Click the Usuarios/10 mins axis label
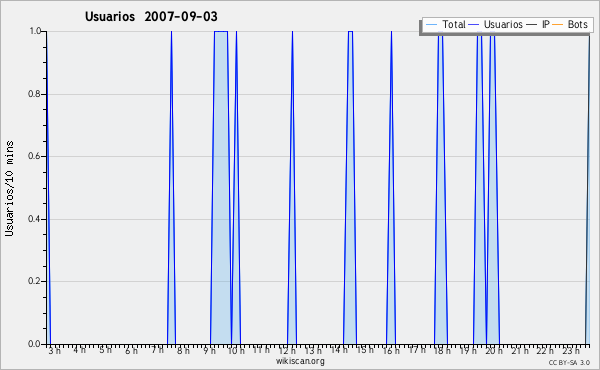 [x=9, y=188]
